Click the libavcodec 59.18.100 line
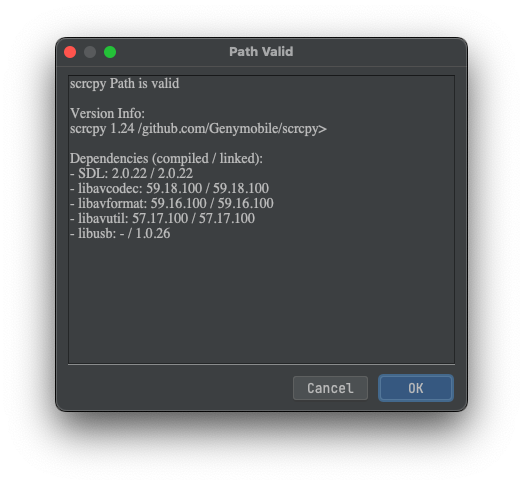Viewport: 523px width, 485px height. pyautogui.click(x=169, y=188)
